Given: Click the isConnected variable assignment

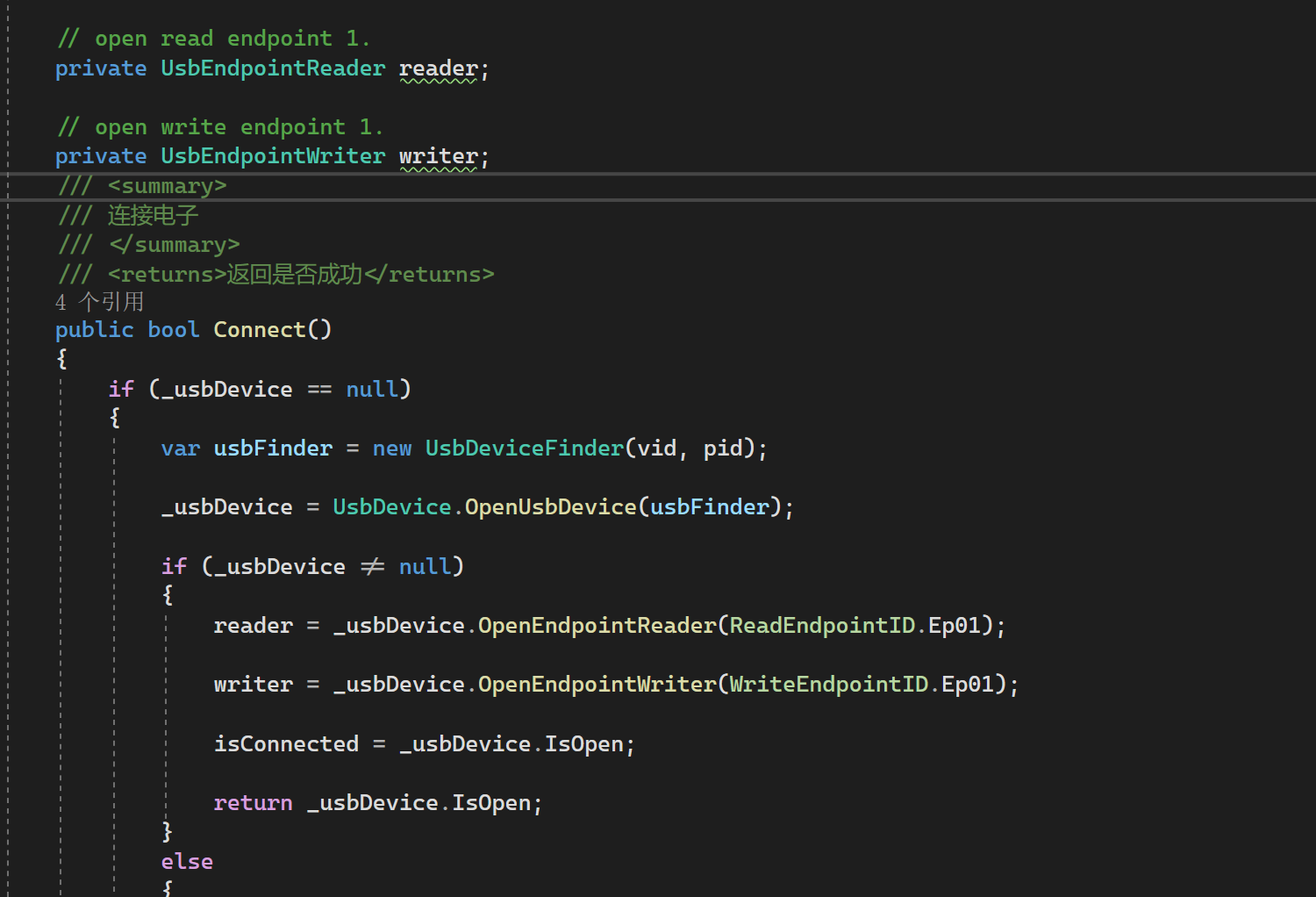Looking at the screenshot, I should coord(287,743).
